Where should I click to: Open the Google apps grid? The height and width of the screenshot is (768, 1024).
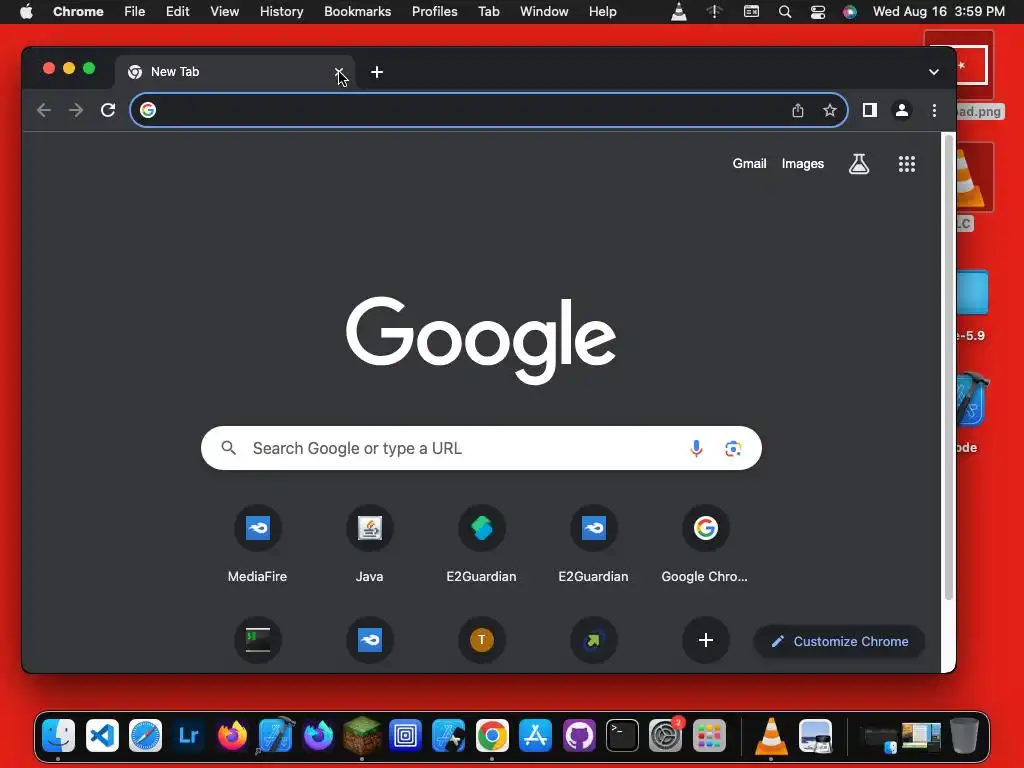(906, 164)
